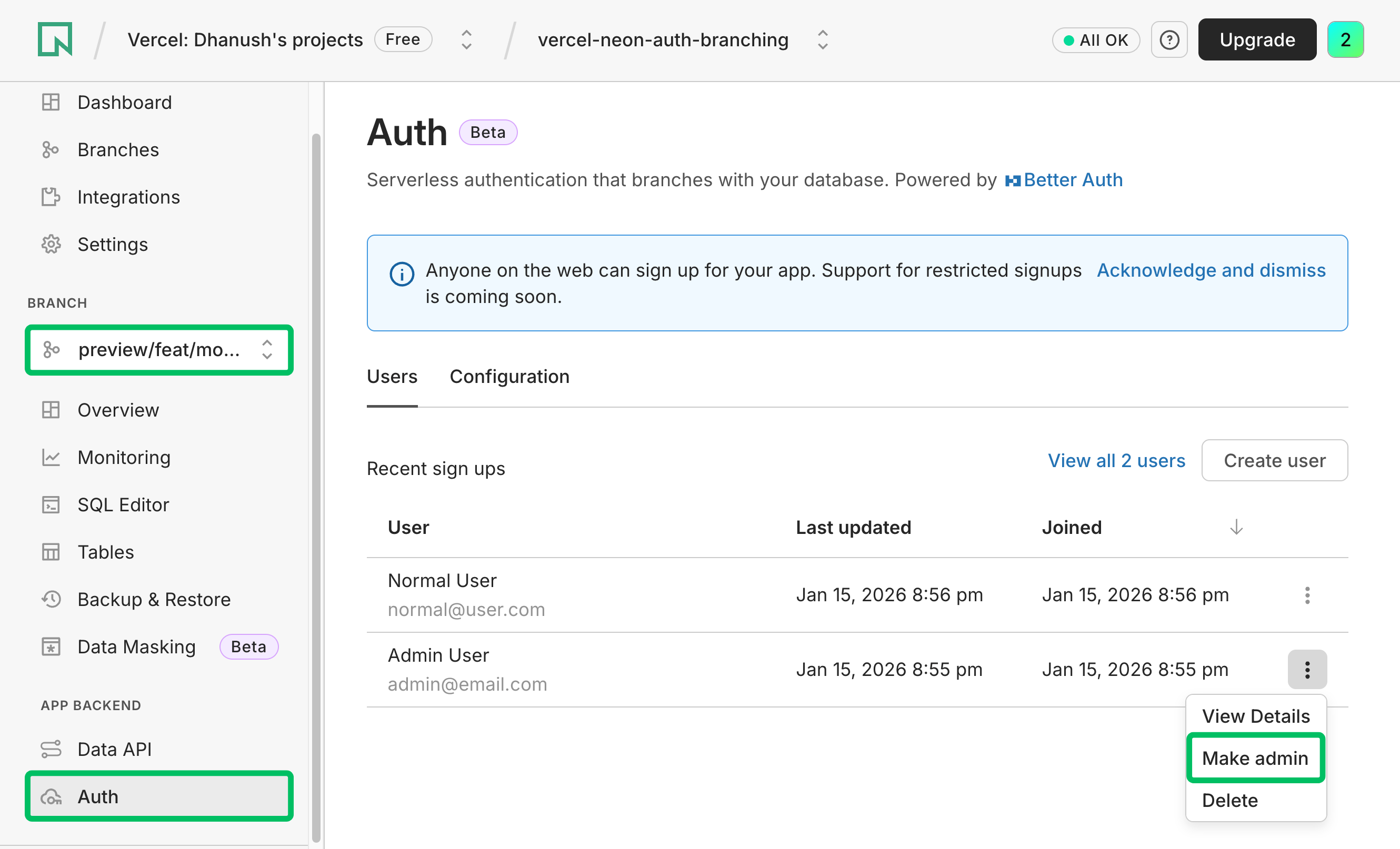This screenshot has height=849, width=1400.
Task: Click the Admin User name
Action: coord(437,655)
